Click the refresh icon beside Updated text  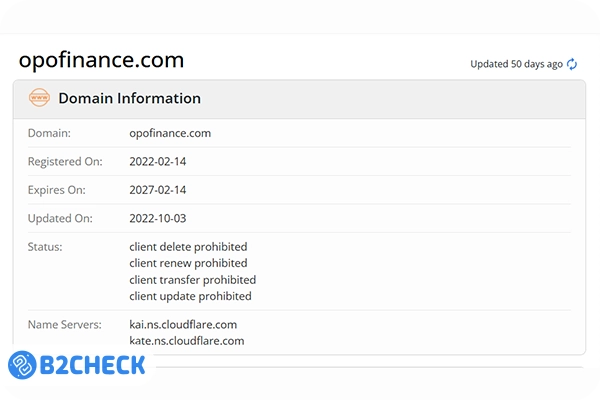click(x=572, y=64)
